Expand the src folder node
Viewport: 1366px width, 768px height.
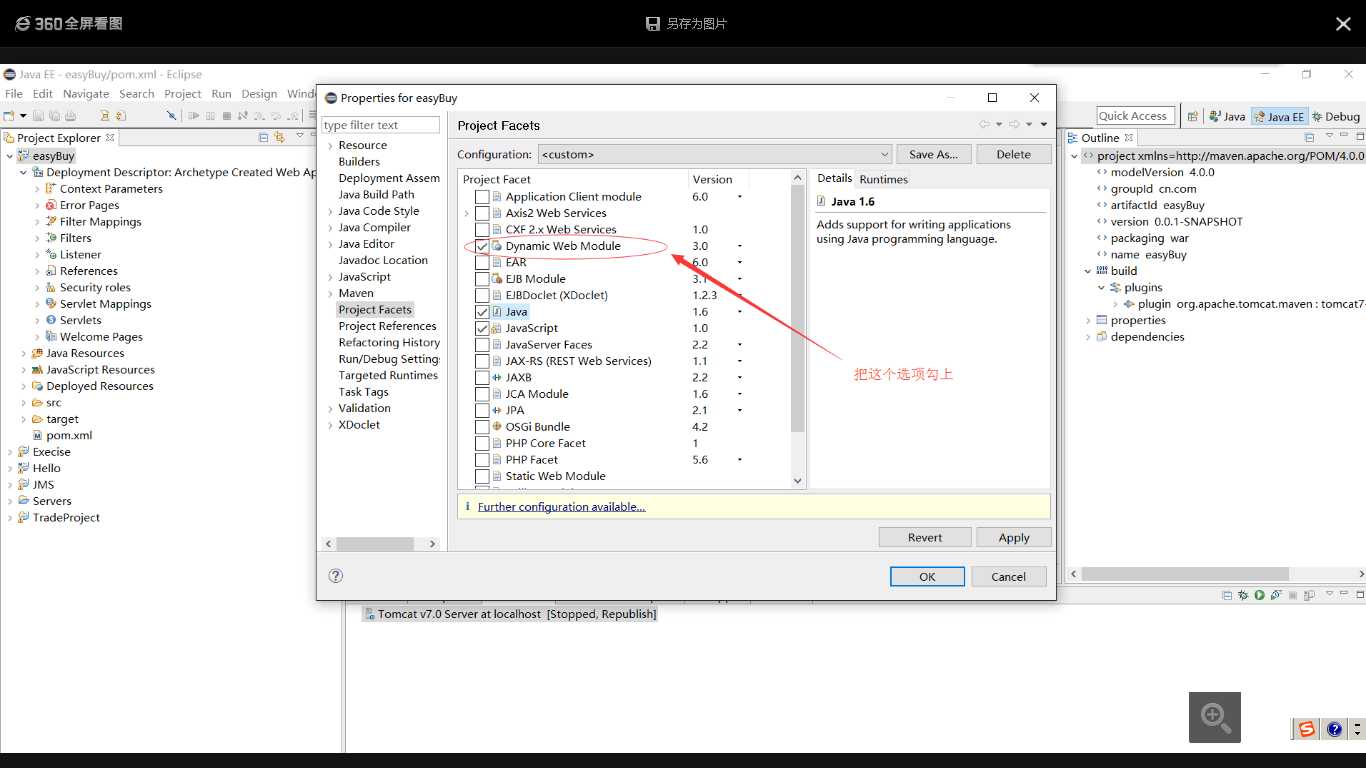23,403
